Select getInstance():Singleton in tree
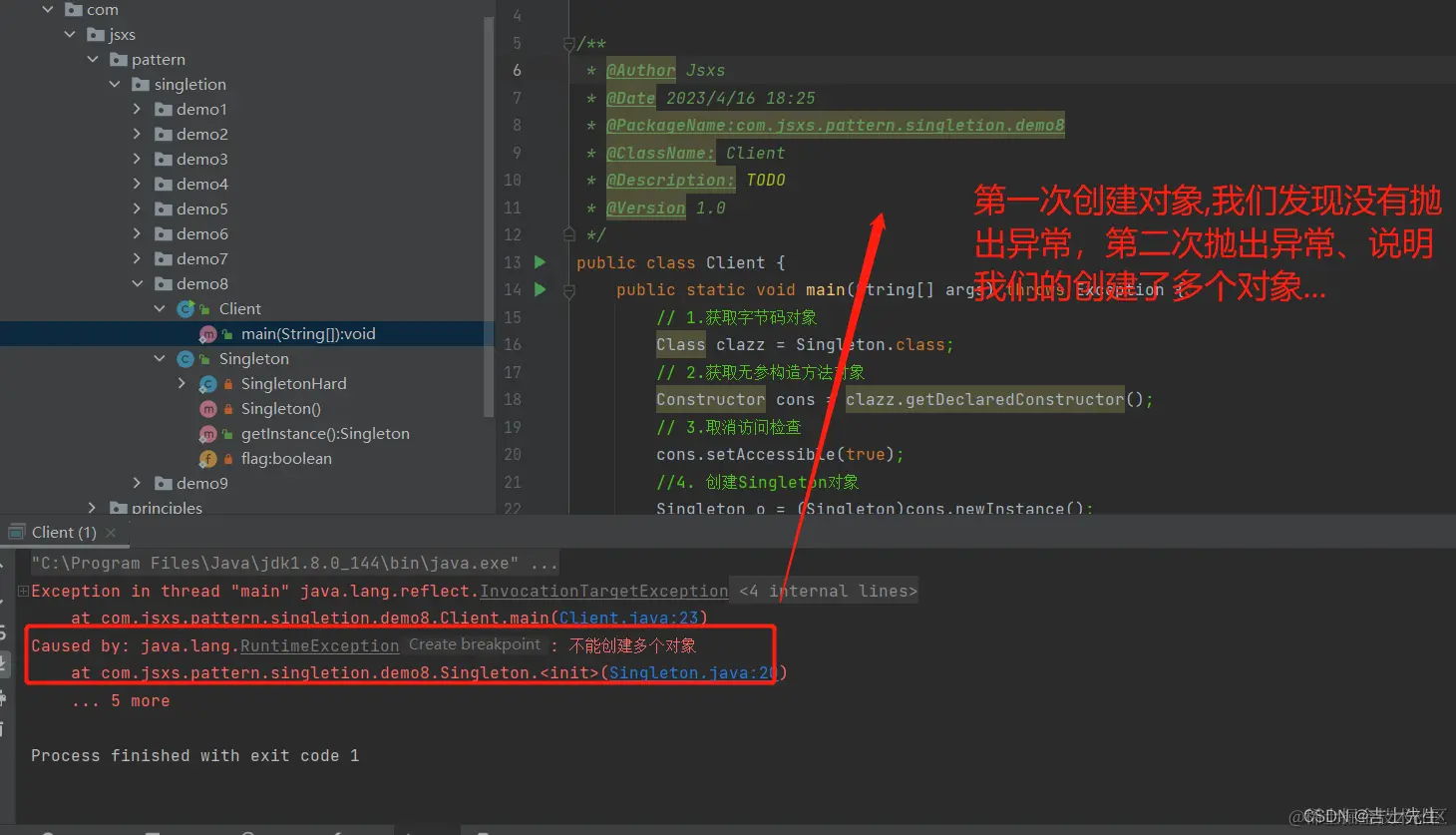 pyautogui.click(x=325, y=433)
